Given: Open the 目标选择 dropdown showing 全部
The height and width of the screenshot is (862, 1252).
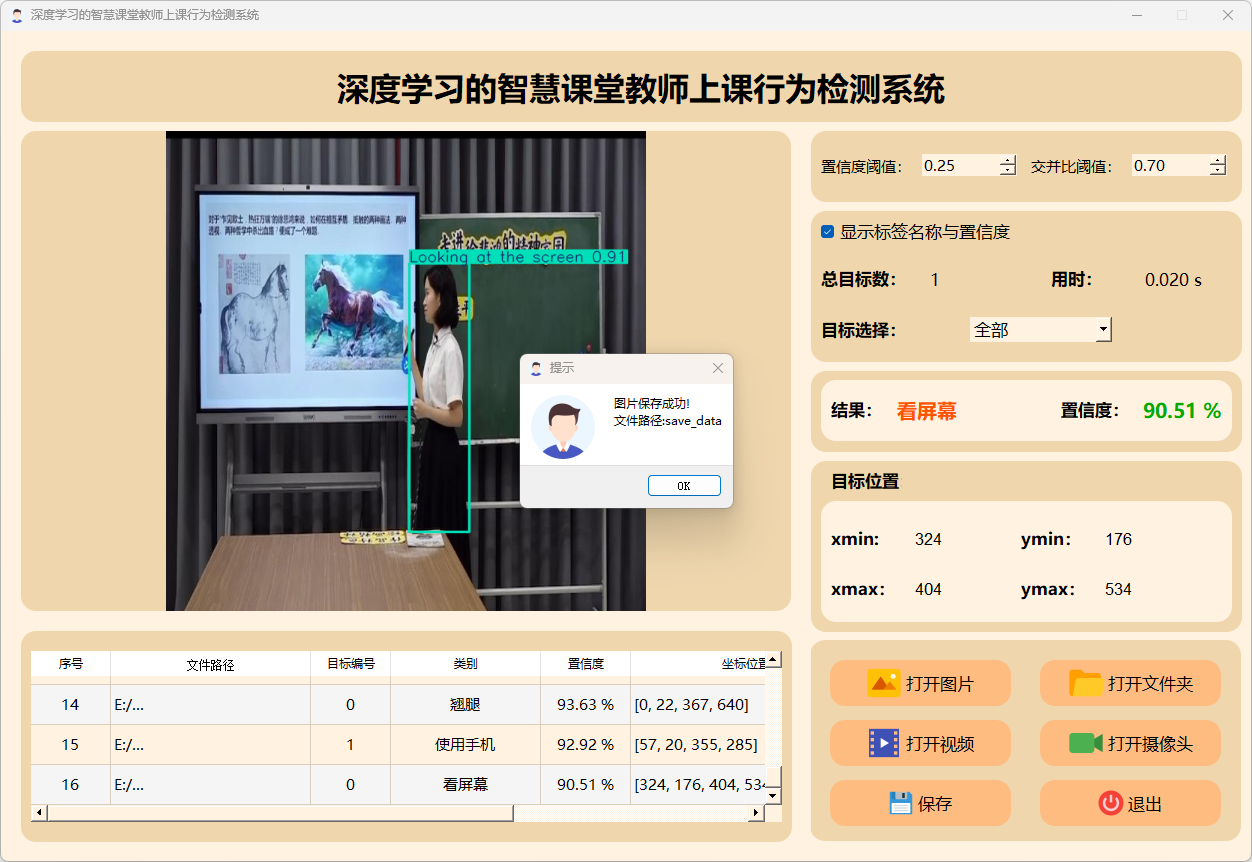Looking at the screenshot, I should pos(1103,329).
